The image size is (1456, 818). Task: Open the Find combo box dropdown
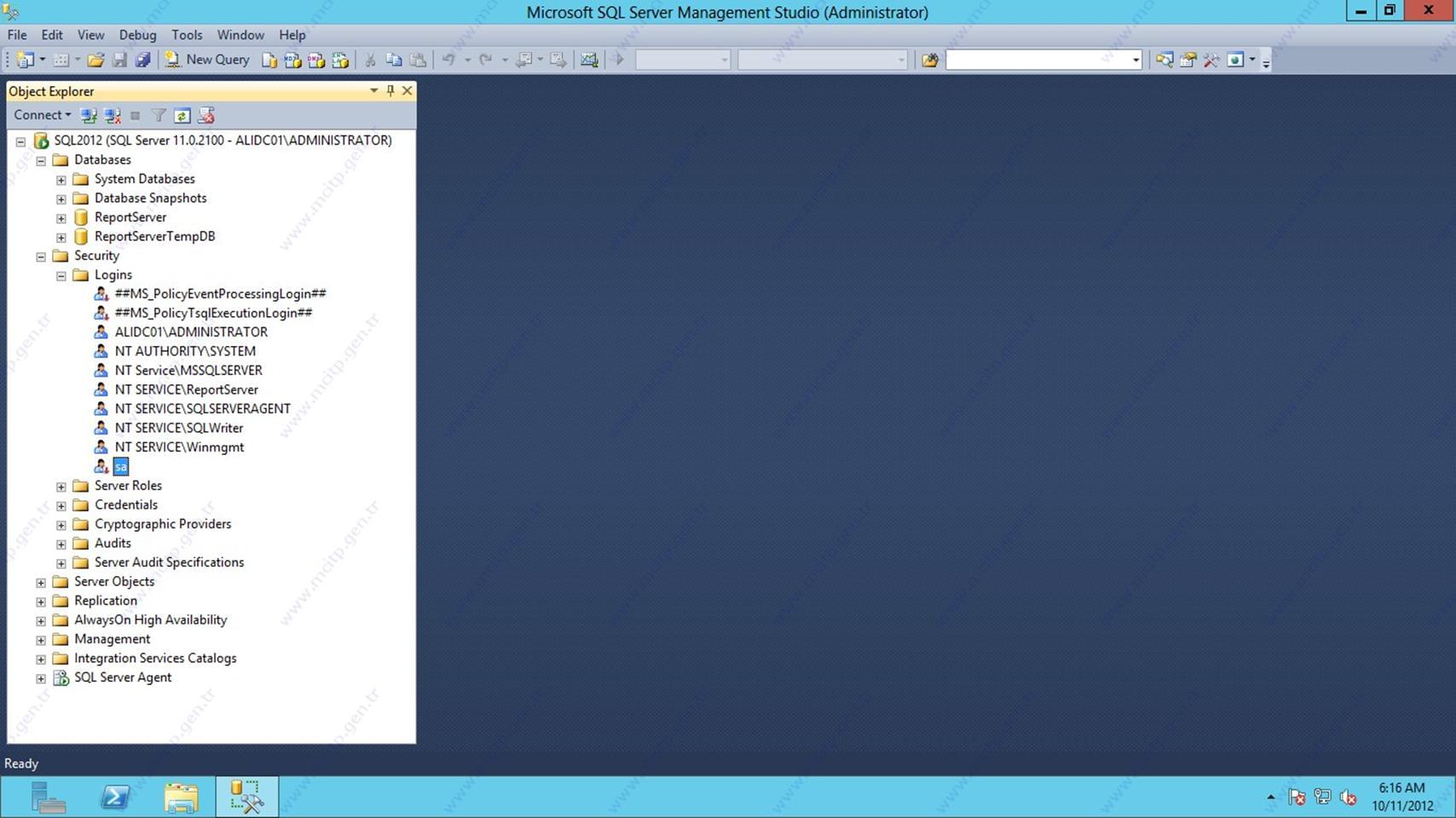coord(1135,60)
